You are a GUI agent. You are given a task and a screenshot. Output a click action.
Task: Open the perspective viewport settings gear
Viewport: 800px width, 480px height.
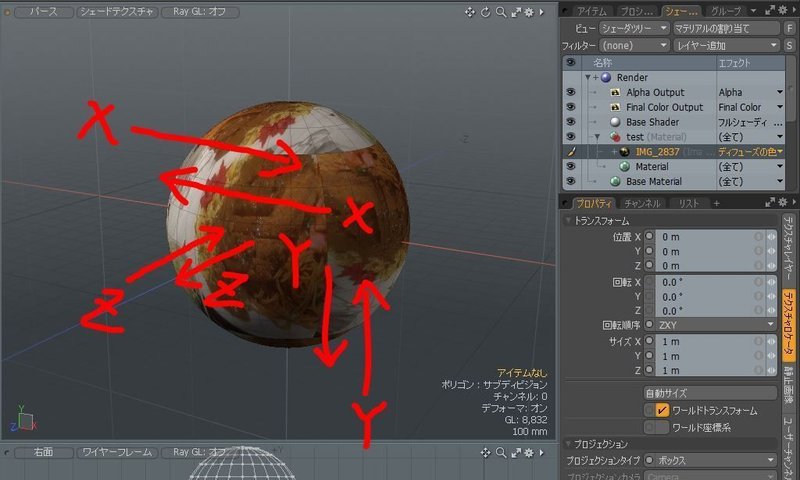(x=529, y=12)
